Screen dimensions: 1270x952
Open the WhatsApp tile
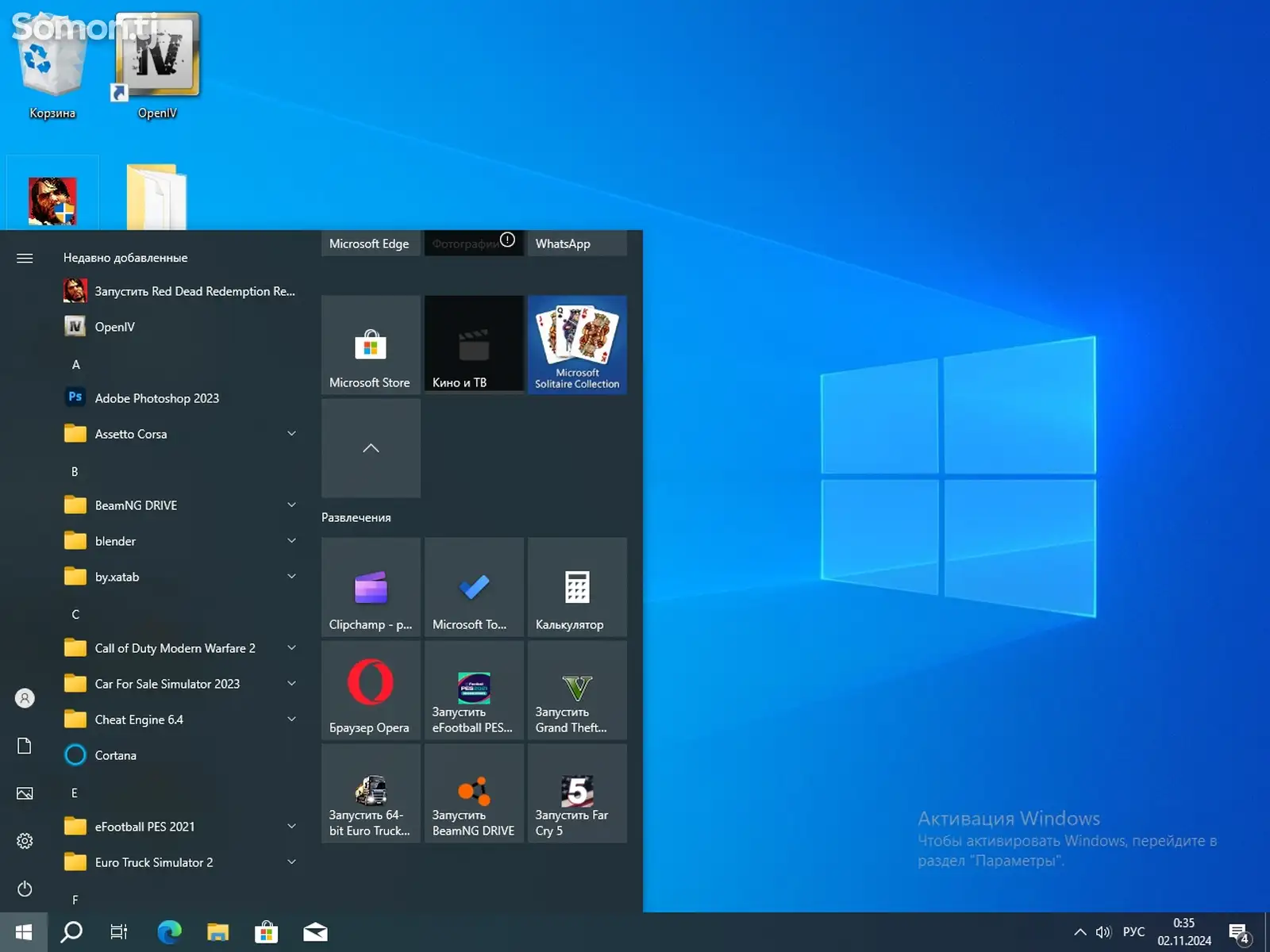tap(577, 244)
